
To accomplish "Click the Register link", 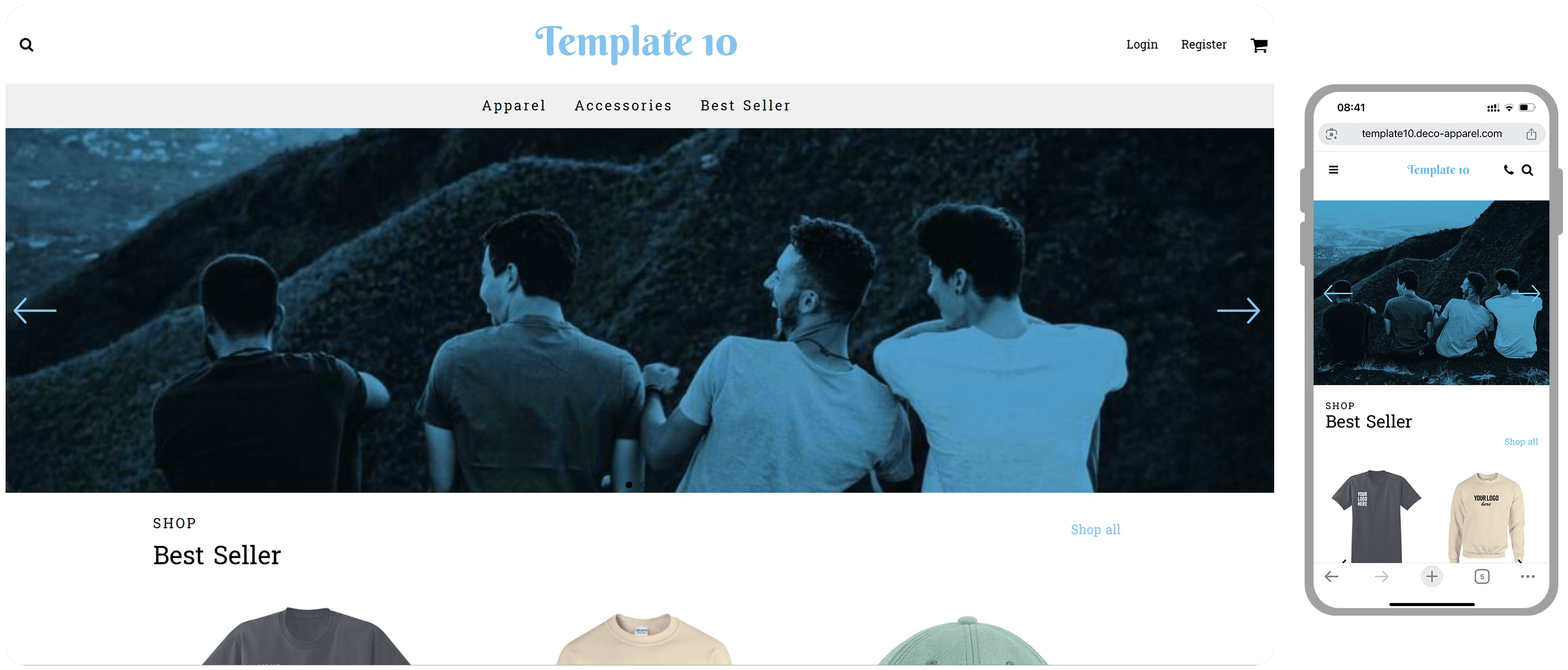I will coord(1203,45).
